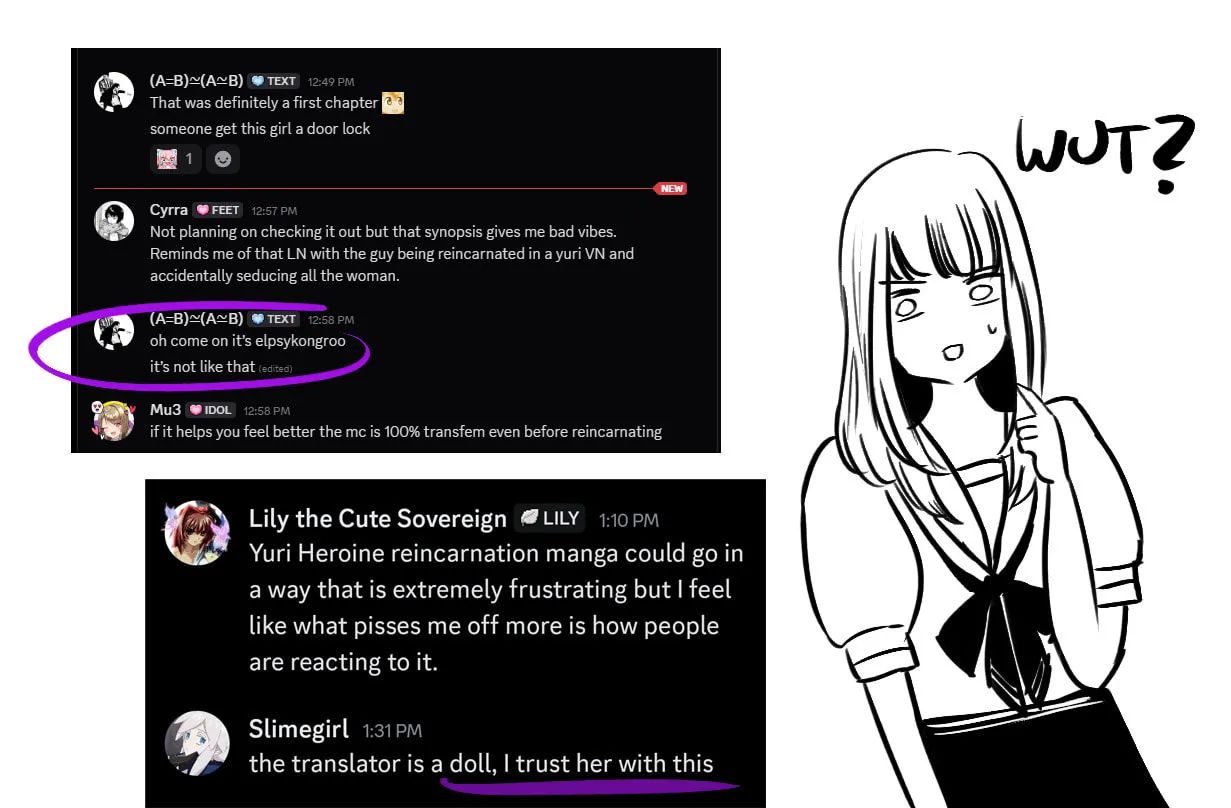Click the emoji after 'first chapter' text
Viewport: 1231px width, 808px height.
(x=393, y=102)
